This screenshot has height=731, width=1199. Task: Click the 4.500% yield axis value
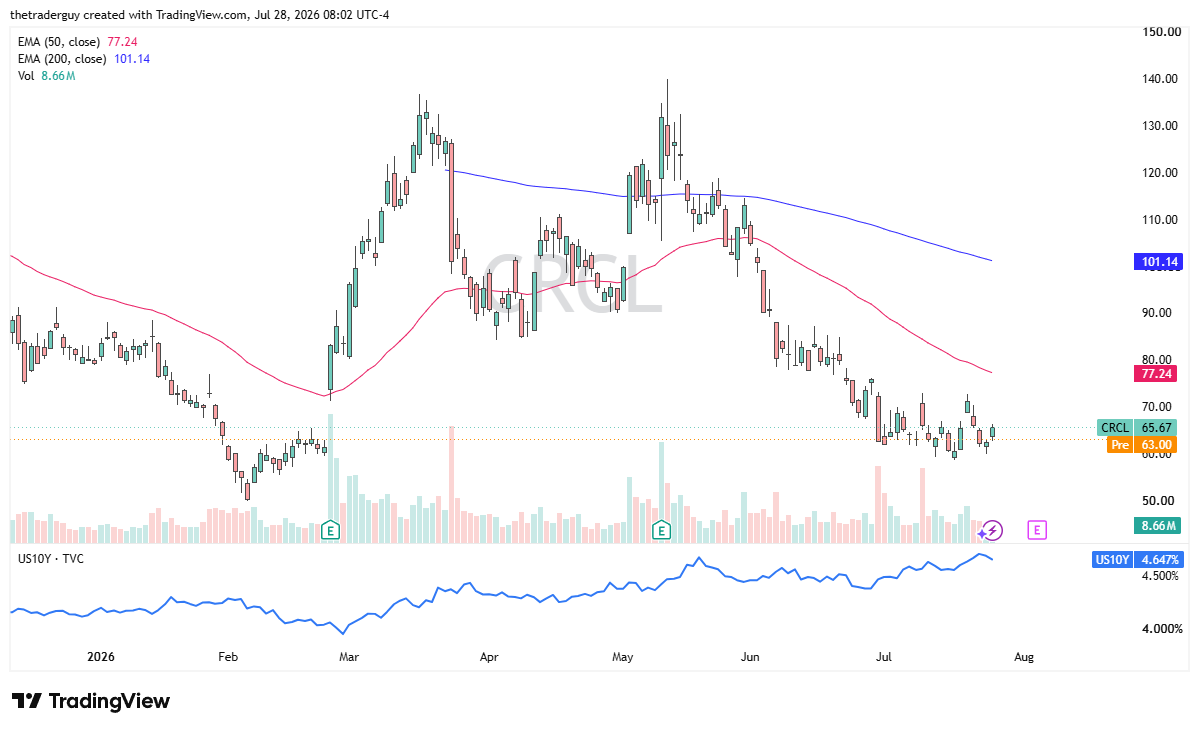coord(1160,576)
